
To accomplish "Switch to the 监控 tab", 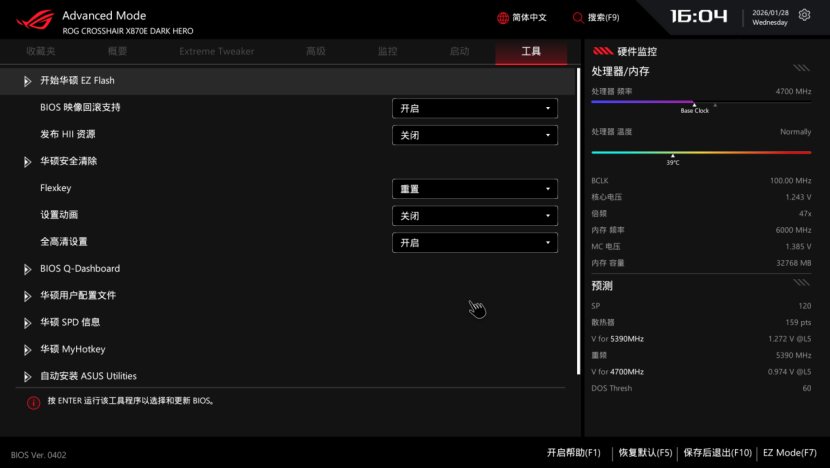I will [x=387, y=51].
